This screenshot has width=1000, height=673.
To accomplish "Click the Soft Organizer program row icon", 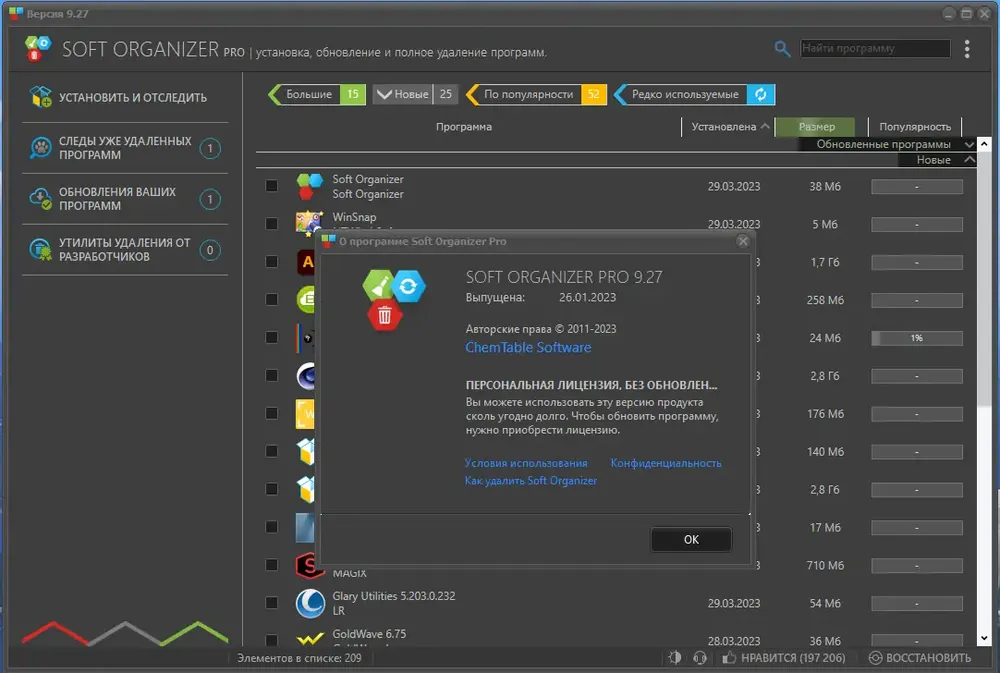I will pos(310,186).
